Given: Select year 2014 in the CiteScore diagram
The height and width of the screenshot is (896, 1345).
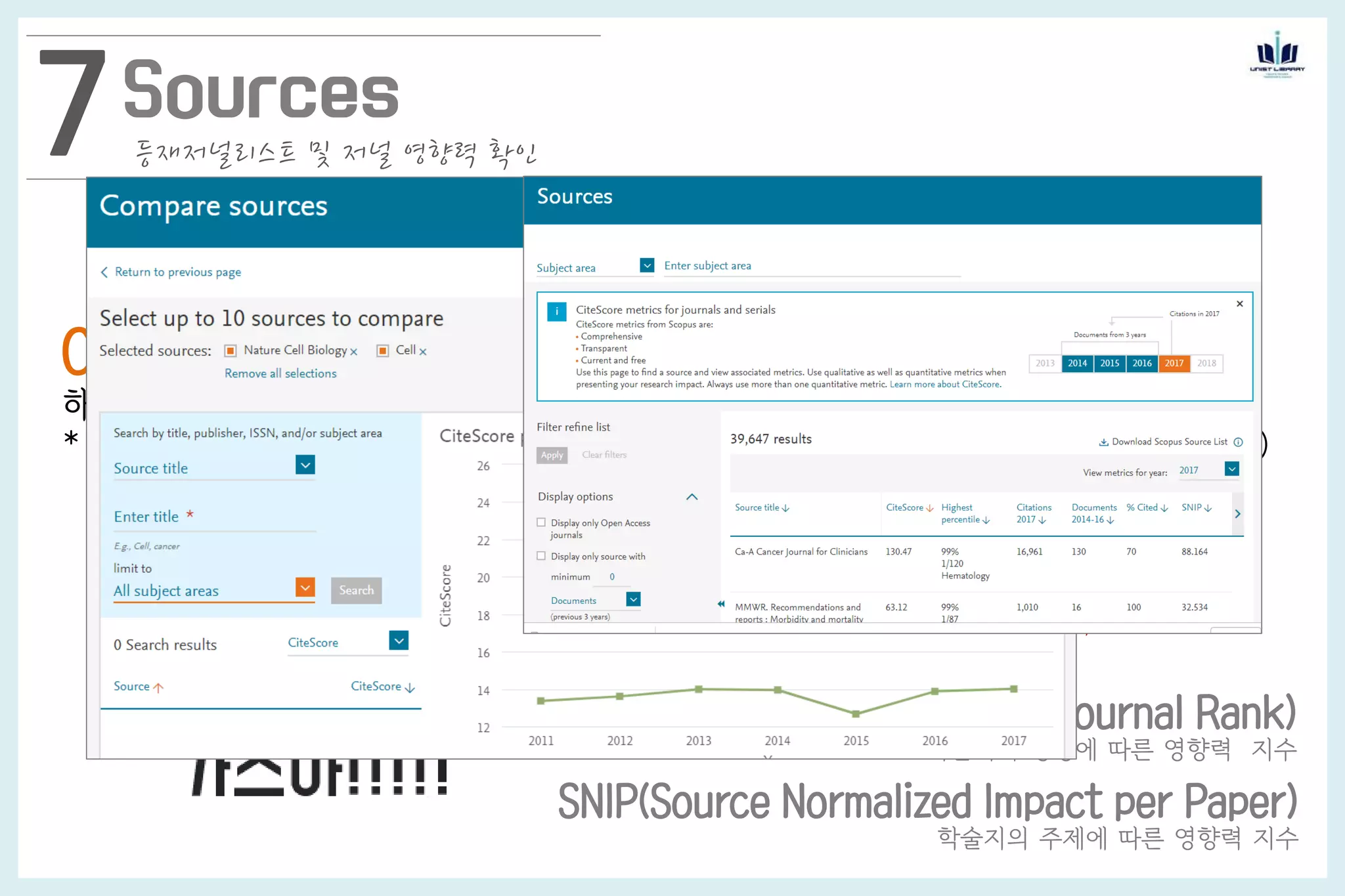Looking at the screenshot, I should click(x=1077, y=363).
